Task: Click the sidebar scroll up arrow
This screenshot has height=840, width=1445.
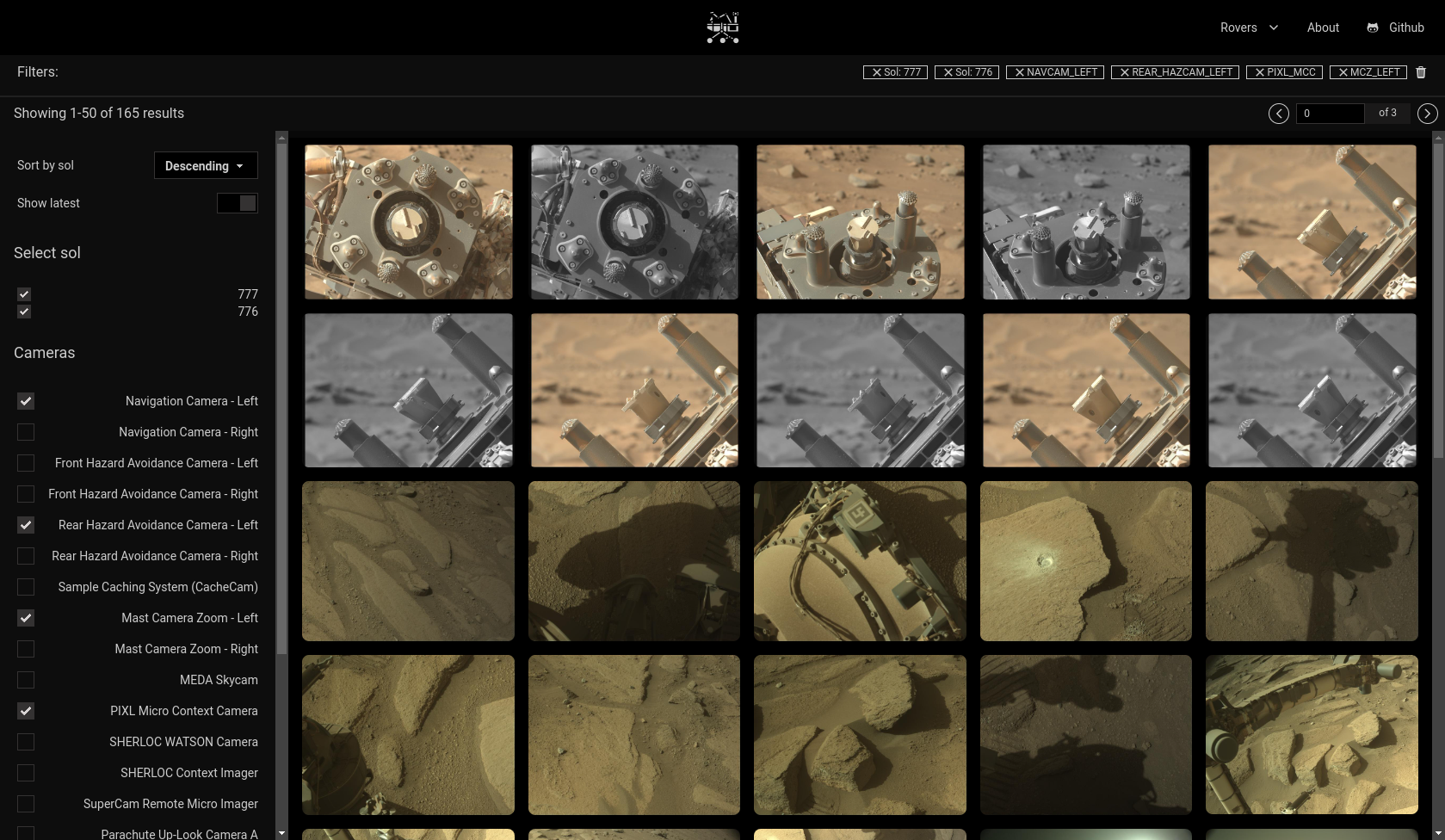Action: click(x=281, y=137)
